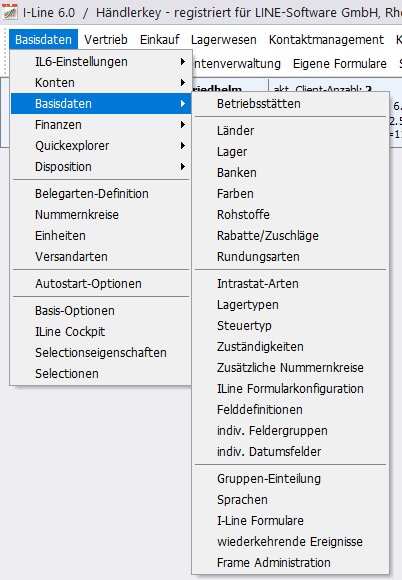Expand the Konten submenu arrow
This screenshot has height=580, width=402.
click(183, 82)
